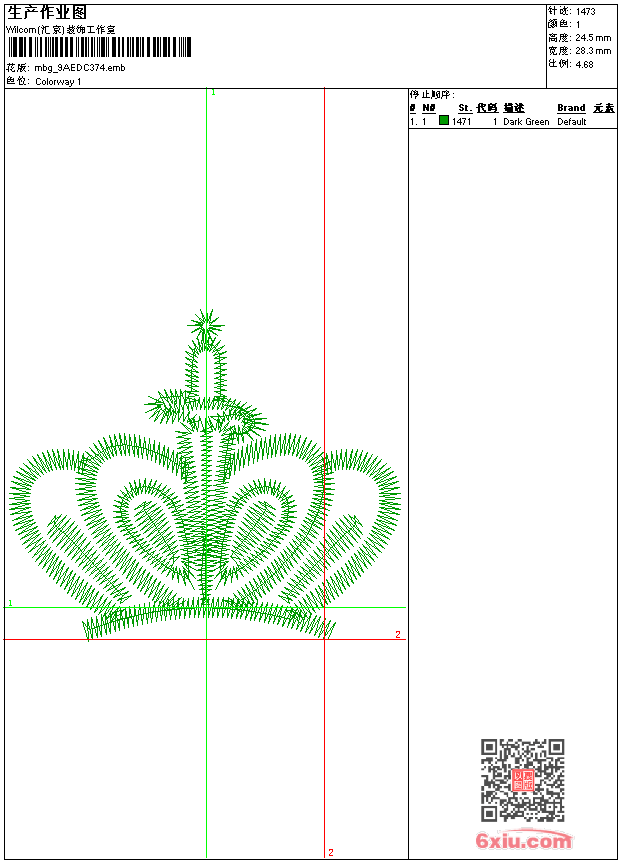620x860 pixels.
Task: Select the title text 生产作业图
Action: coord(47,13)
